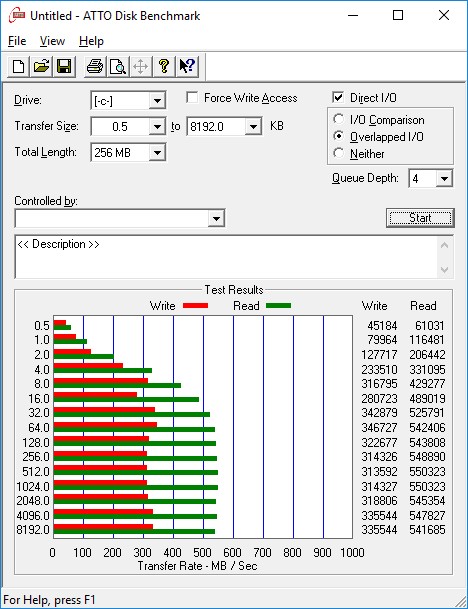
Task: Save benchmark results with floppy icon
Action: (x=64, y=66)
